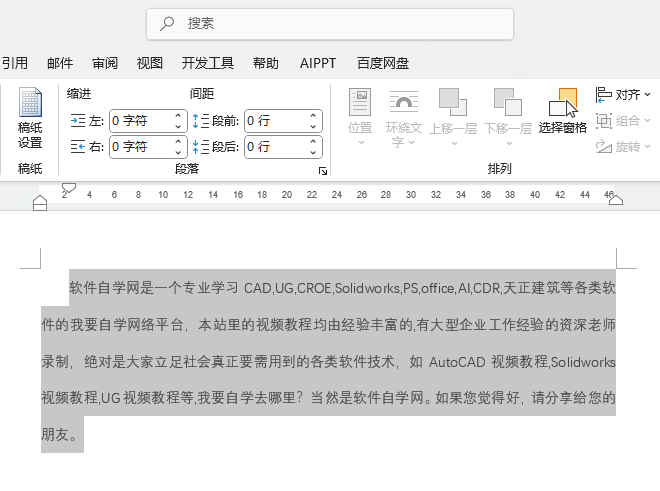
Task: Click the 段前 spacing before icon
Action: [200, 121]
